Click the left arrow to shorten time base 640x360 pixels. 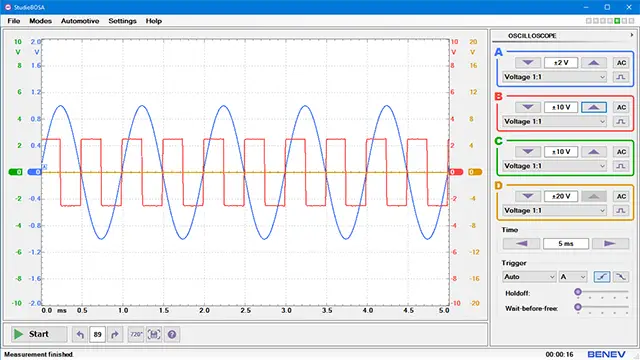pyautogui.click(x=522, y=244)
